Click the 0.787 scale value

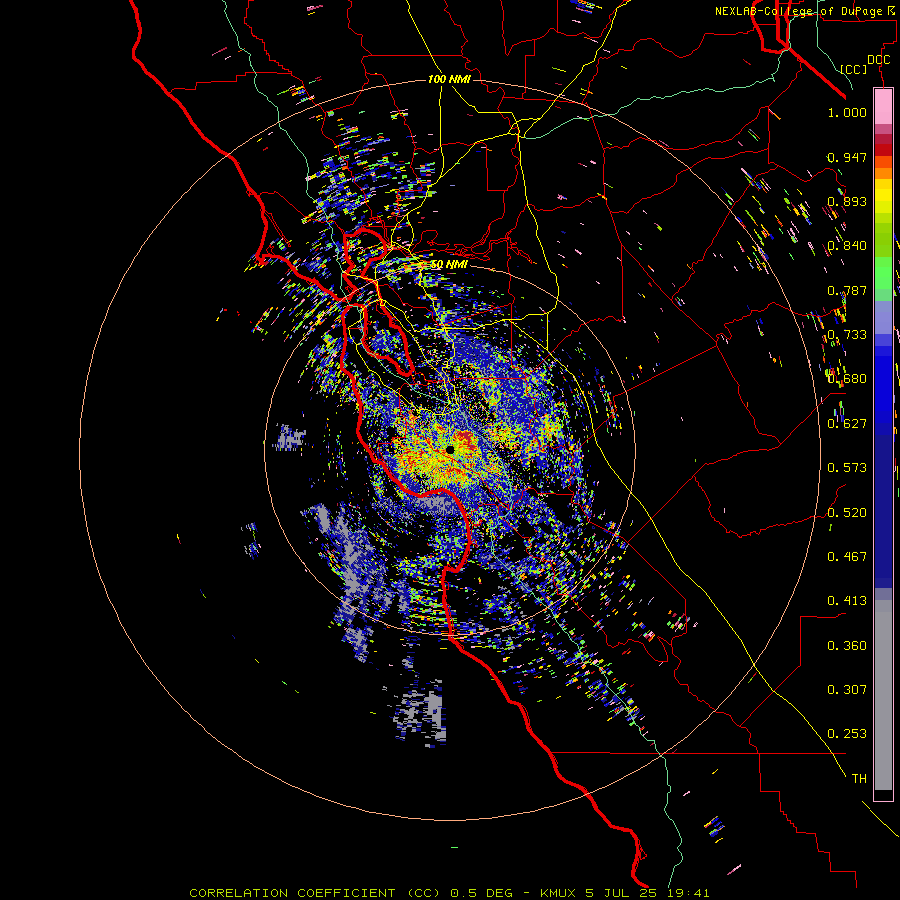tap(847, 290)
